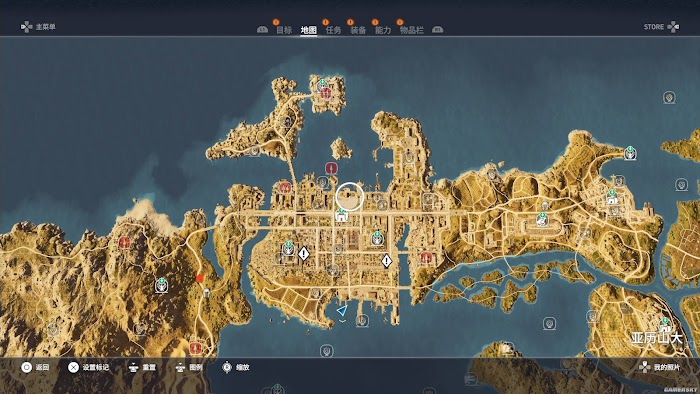Click 返回 (Back) at the bottom bar
The width and height of the screenshot is (700, 394).
point(35,367)
